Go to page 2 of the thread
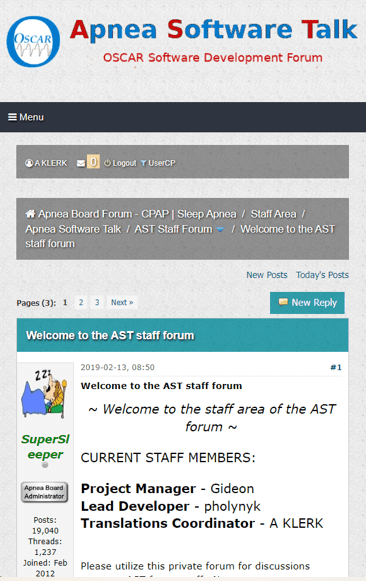 81,302
